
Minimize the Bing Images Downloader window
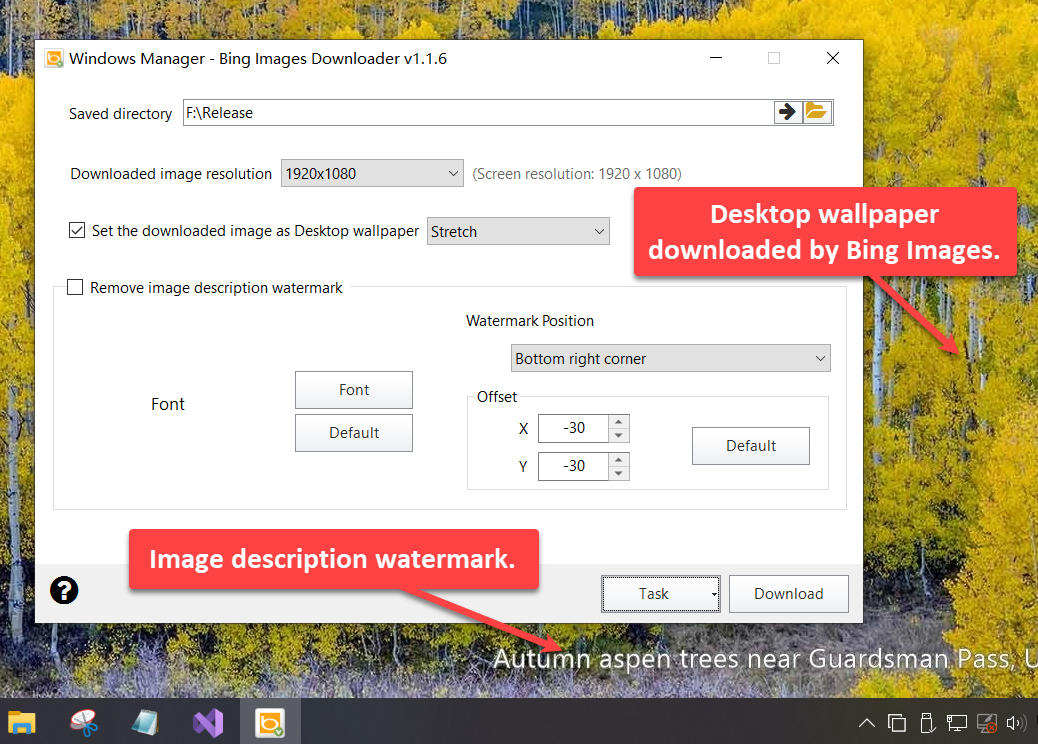click(716, 58)
